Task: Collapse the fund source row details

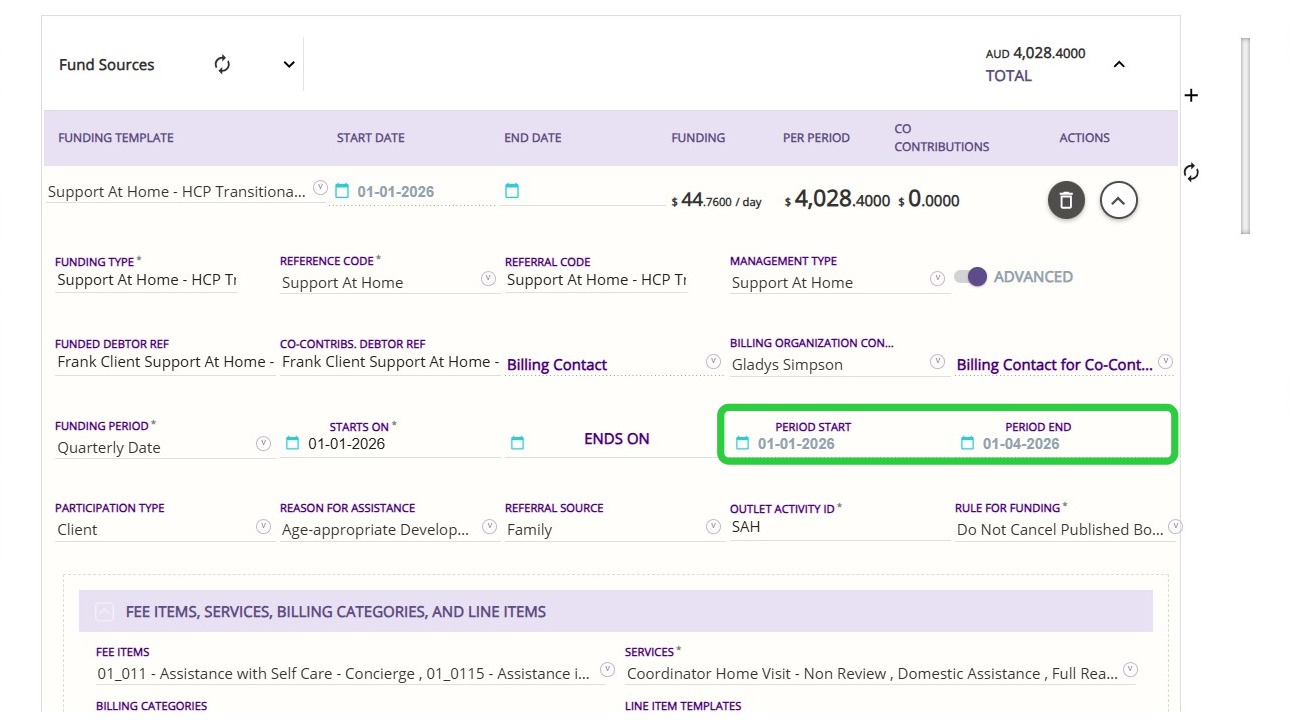Action: (x=1118, y=201)
